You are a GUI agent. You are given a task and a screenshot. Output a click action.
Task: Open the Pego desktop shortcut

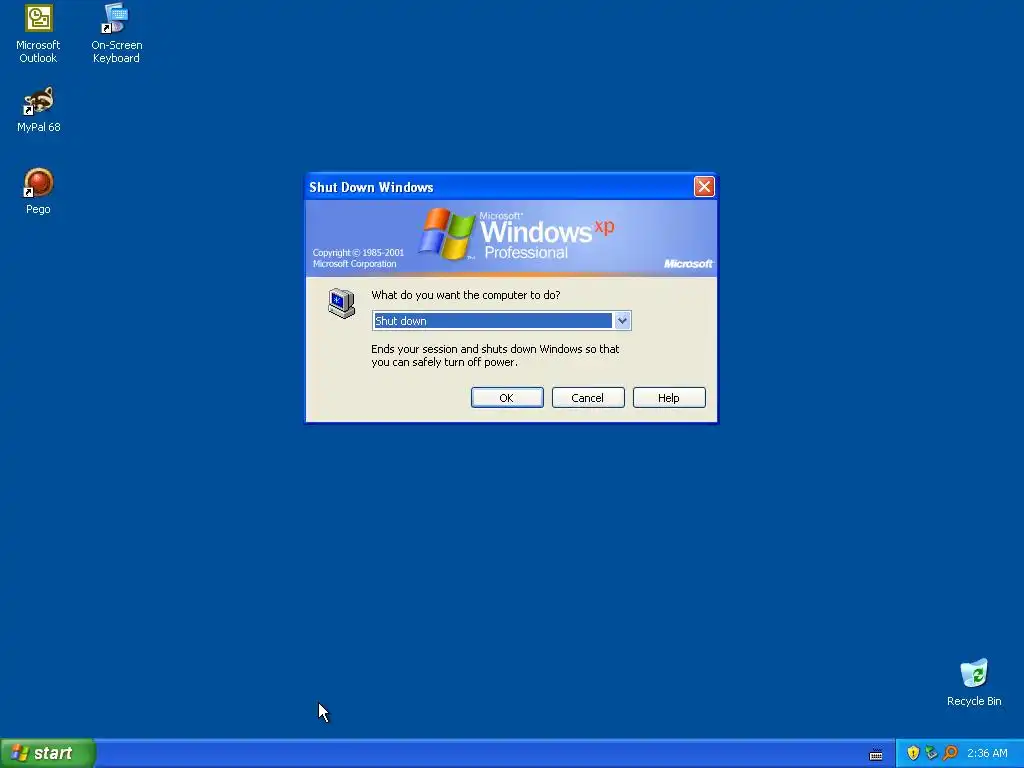coord(38,191)
